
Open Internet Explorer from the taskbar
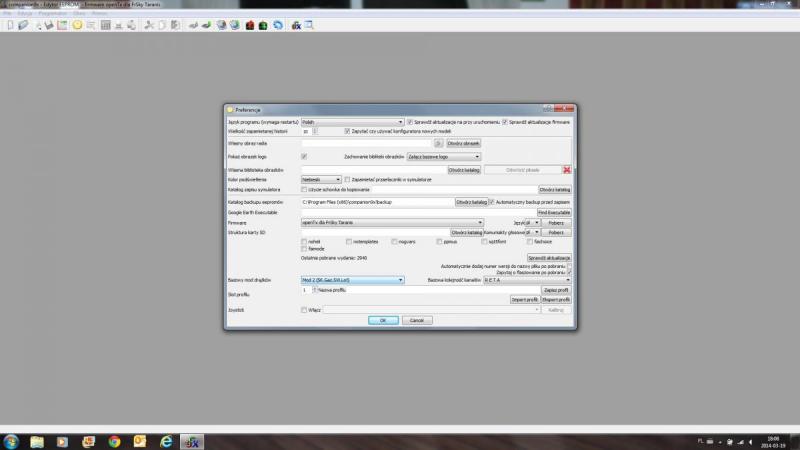[x=167, y=441]
